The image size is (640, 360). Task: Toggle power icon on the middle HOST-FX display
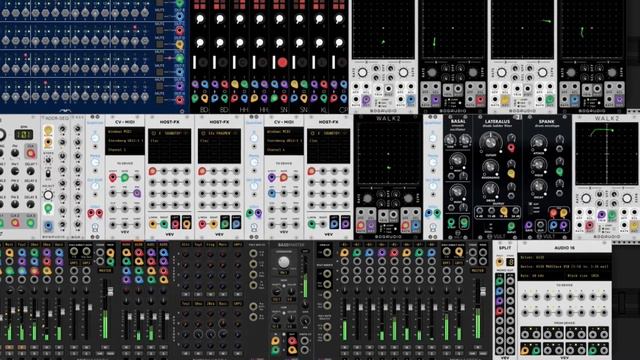point(203,133)
